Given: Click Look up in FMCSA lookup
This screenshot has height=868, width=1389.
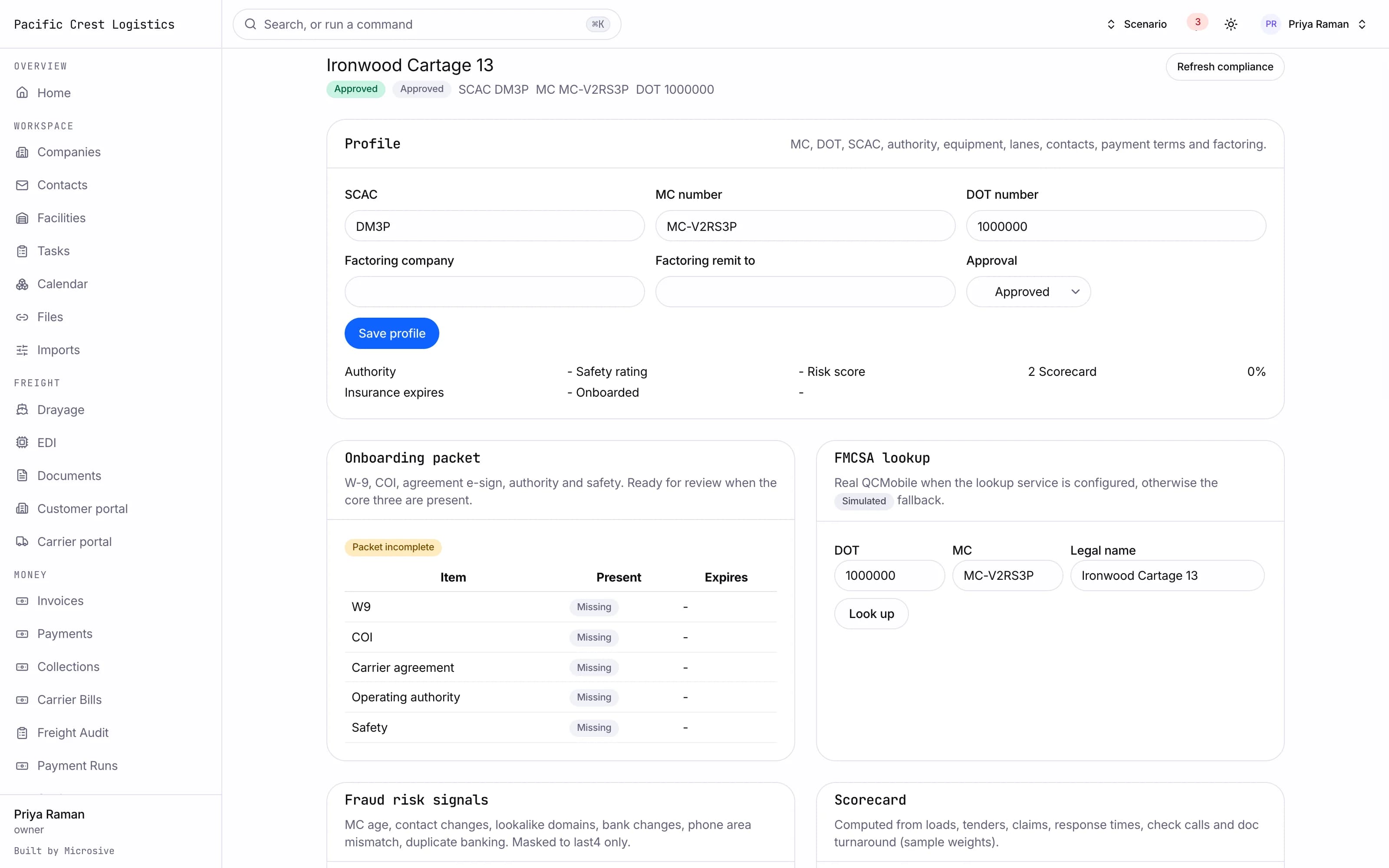Looking at the screenshot, I should pyautogui.click(x=871, y=614).
